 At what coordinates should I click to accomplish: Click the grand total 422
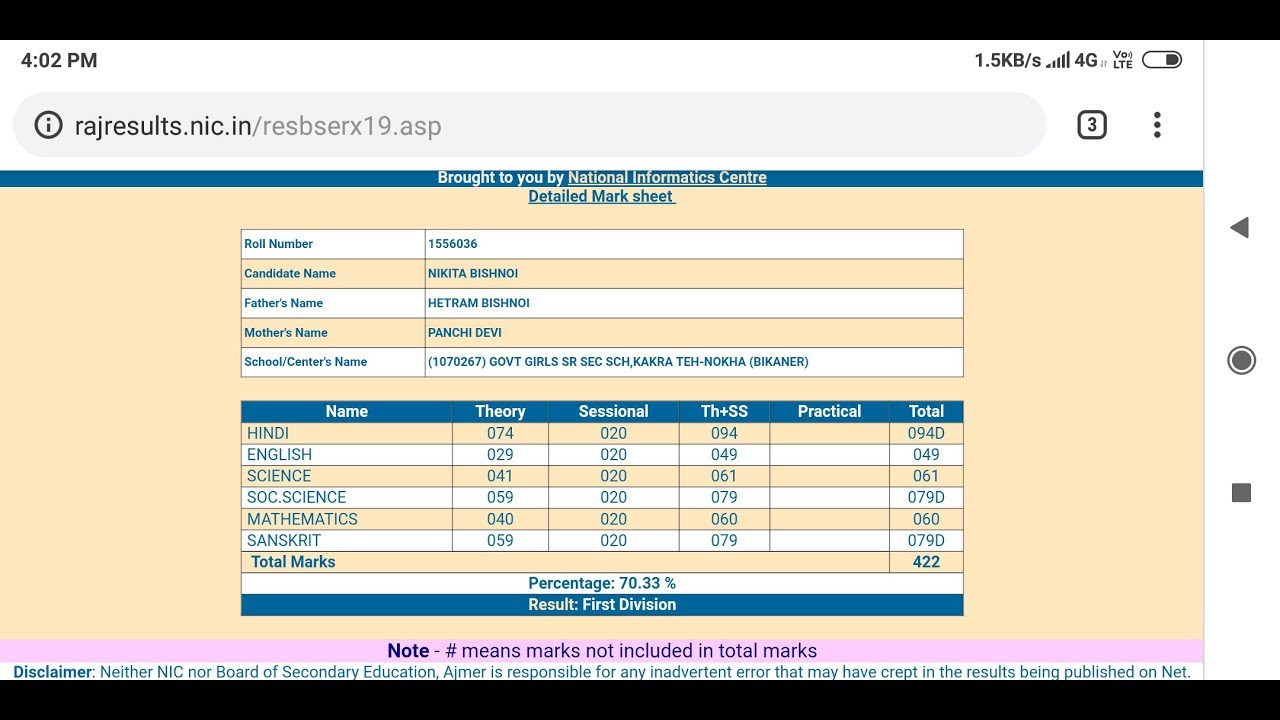point(926,562)
